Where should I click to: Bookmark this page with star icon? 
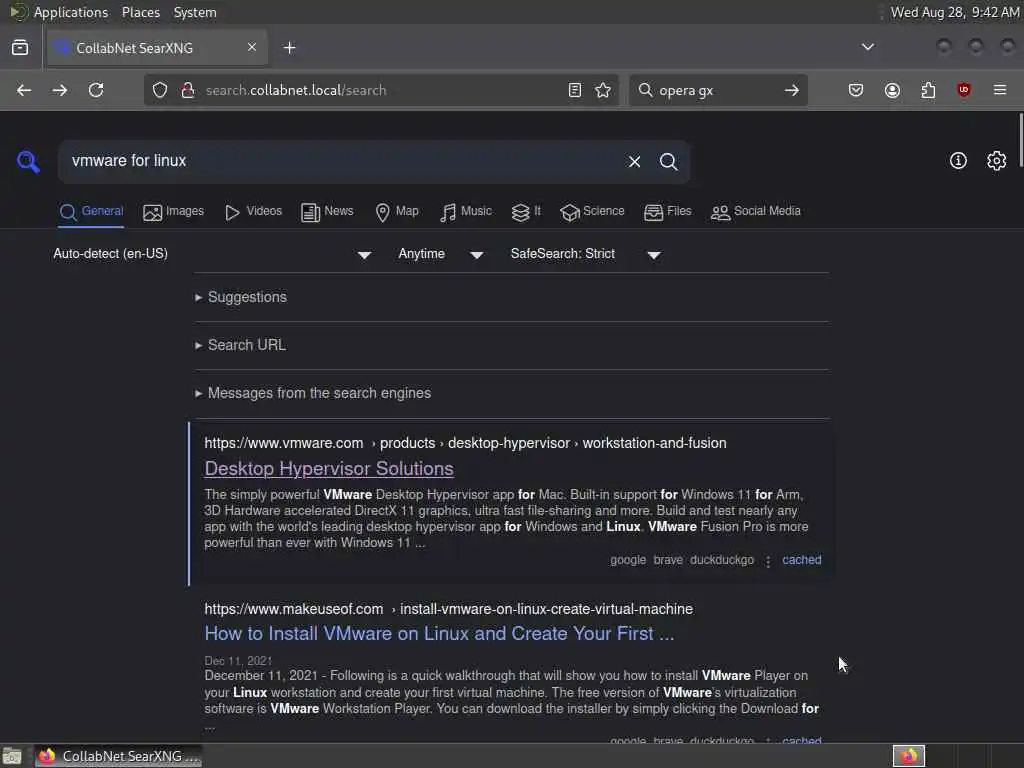(x=603, y=90)
